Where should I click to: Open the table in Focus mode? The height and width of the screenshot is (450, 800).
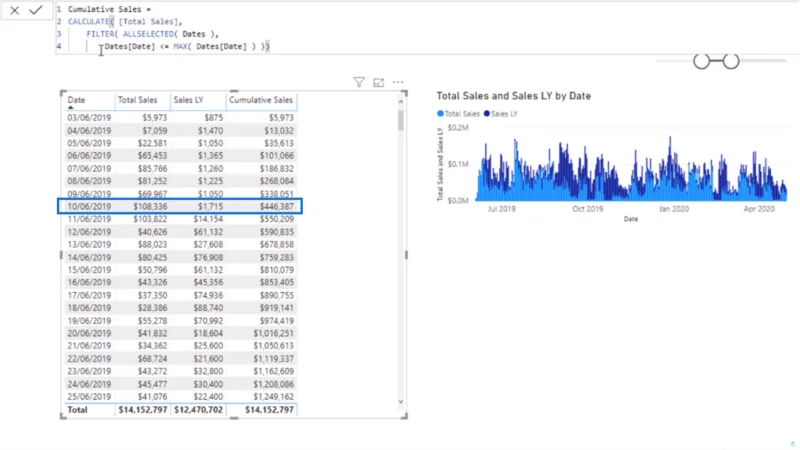pos(379,83)
